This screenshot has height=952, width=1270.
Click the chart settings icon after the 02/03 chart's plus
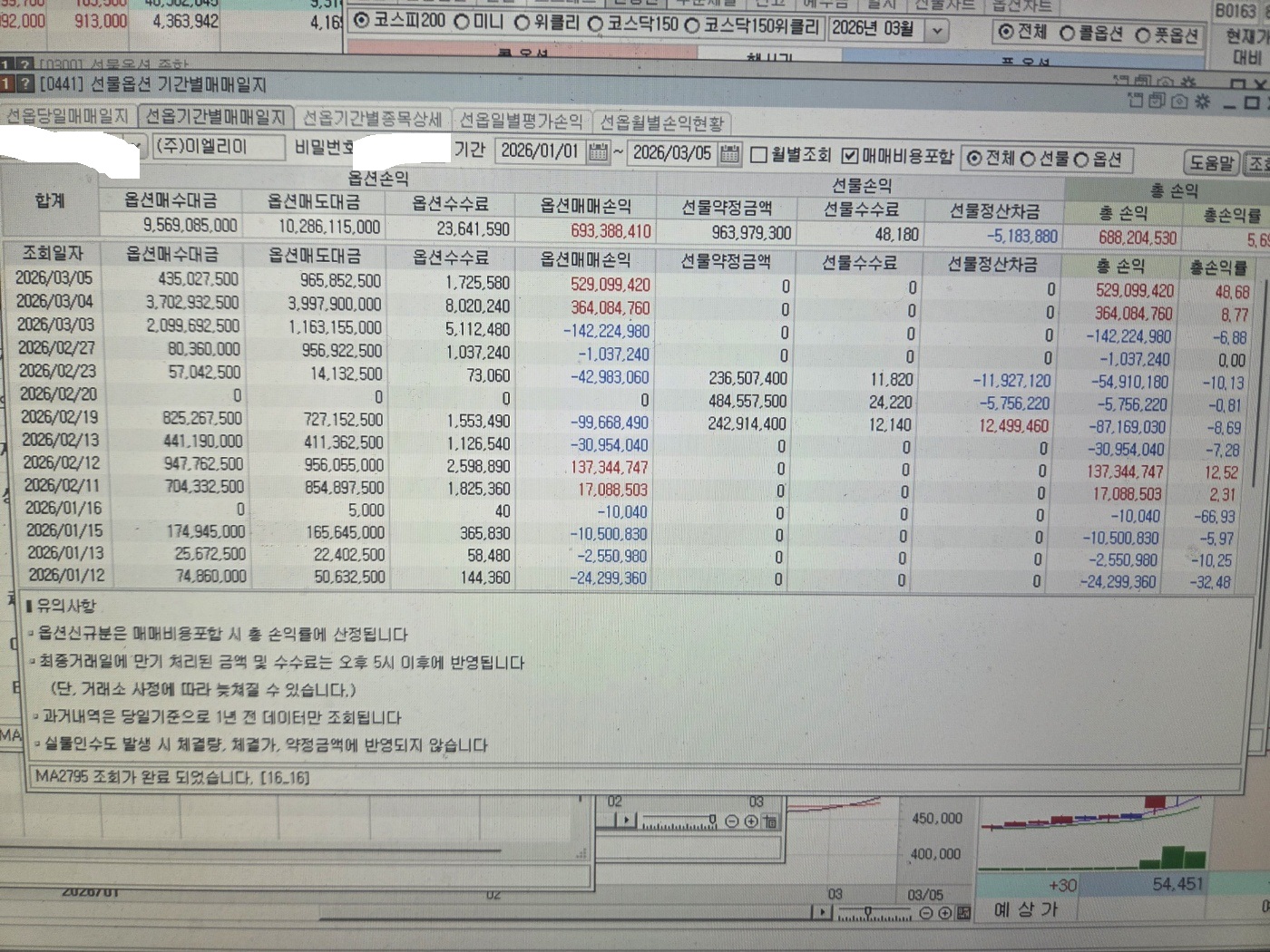click(769, 821)
